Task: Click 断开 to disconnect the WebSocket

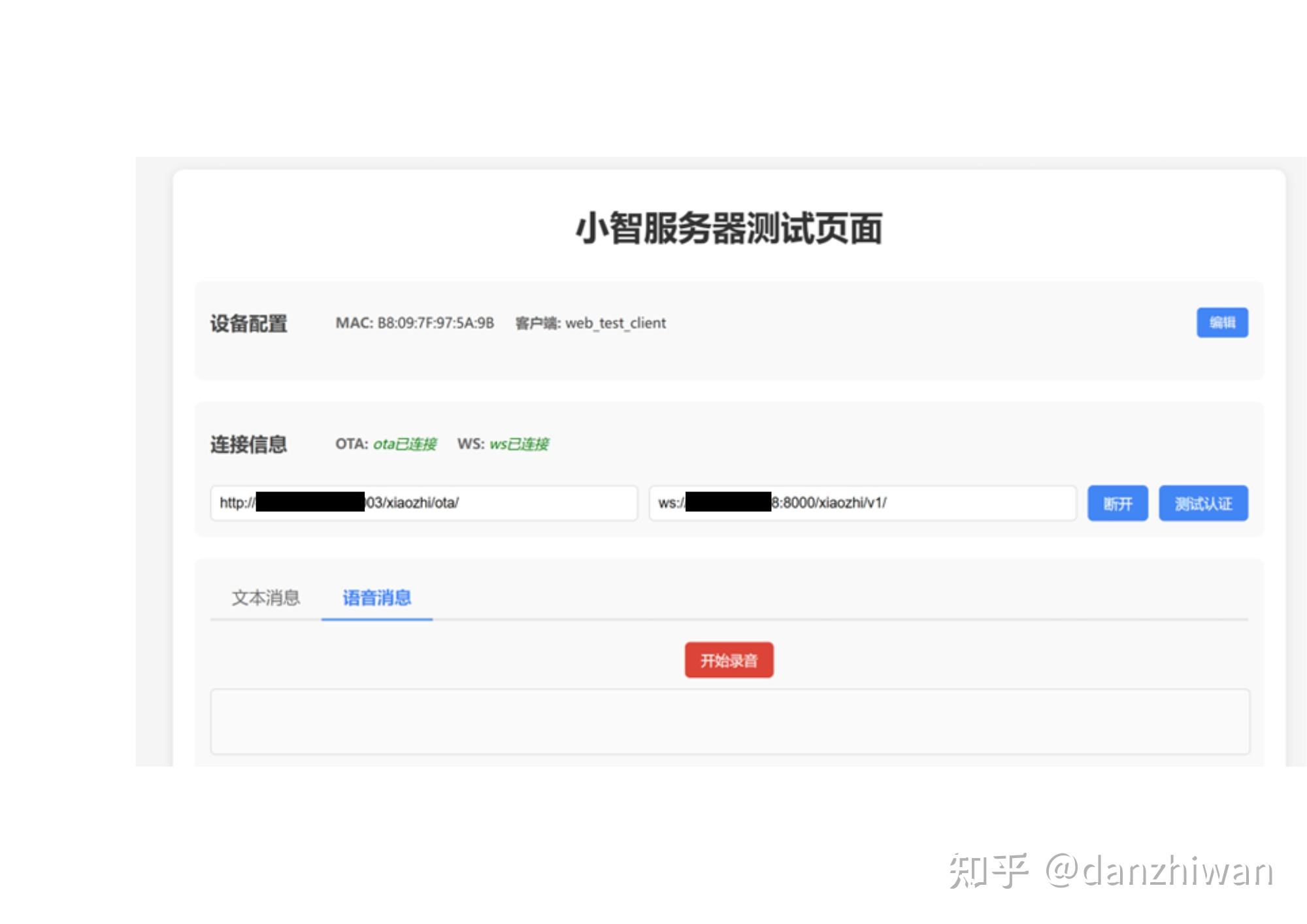Action: pos(1117,503)
